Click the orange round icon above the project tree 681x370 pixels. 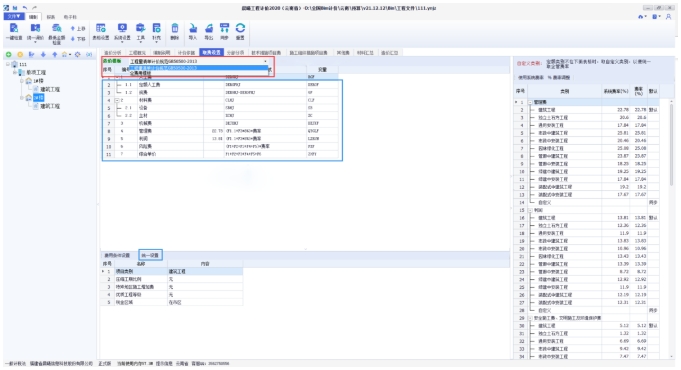[20, 55]
